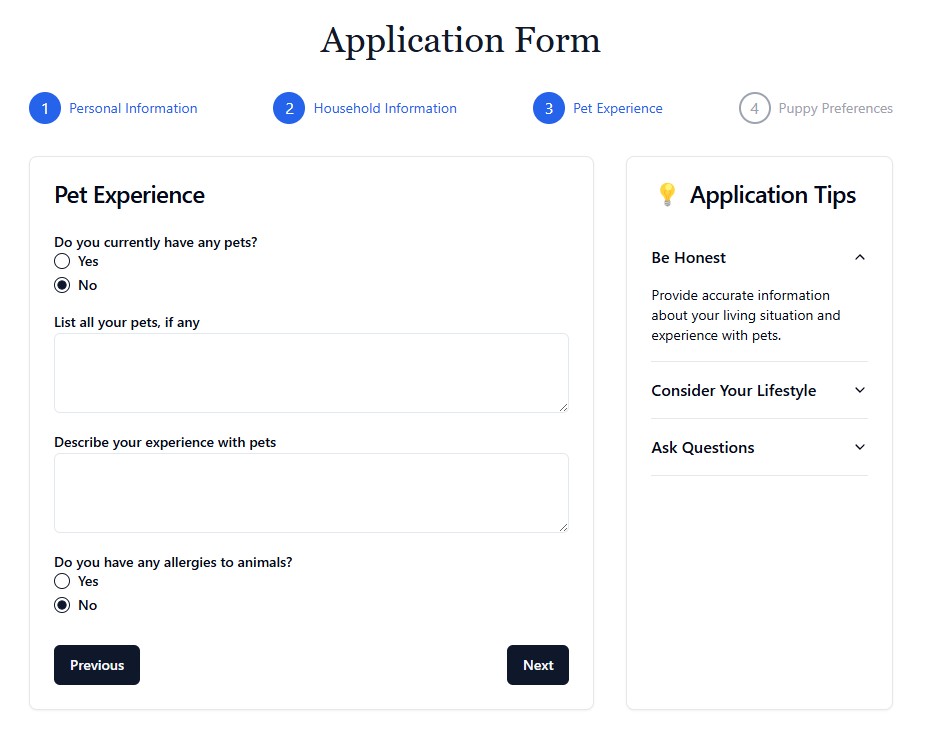Jump to the Puppy Preferences step
927x729 pixels.
(x=835, y=109)
